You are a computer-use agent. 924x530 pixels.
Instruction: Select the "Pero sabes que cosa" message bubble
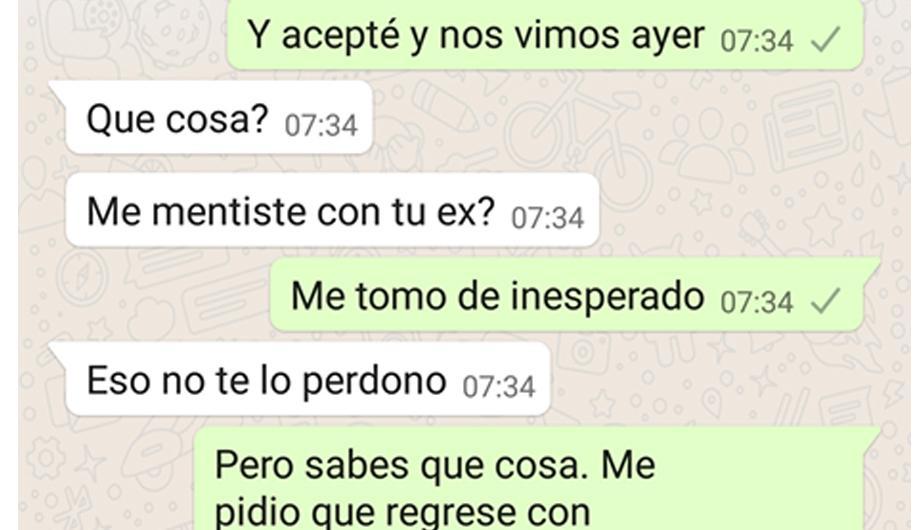click(536, 479)
